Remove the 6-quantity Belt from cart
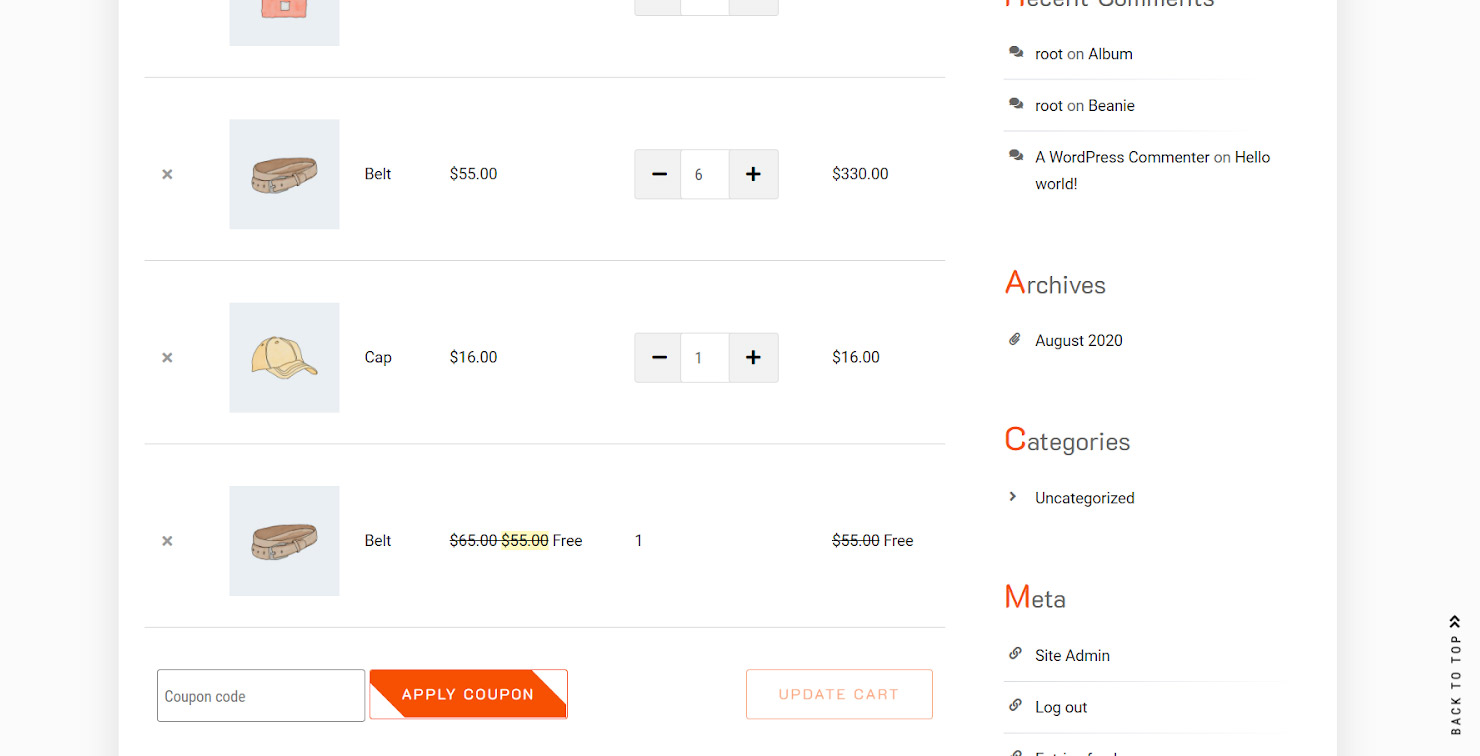The height and width of the screenshot is (756, 1480). 167,174
